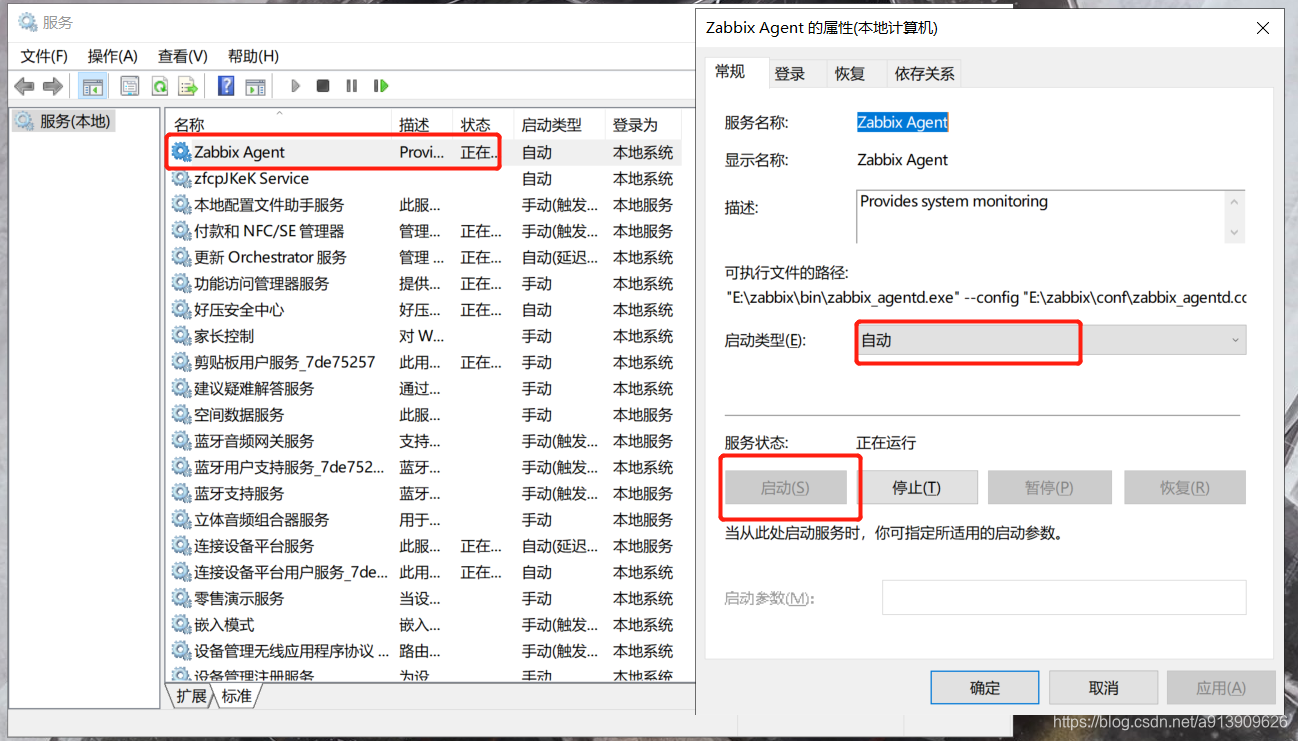The width and height of the screenshot is (1298, 741).
Task: Select the 更新 Orchestrator 服务 row
Action: (x=424, y=257)
